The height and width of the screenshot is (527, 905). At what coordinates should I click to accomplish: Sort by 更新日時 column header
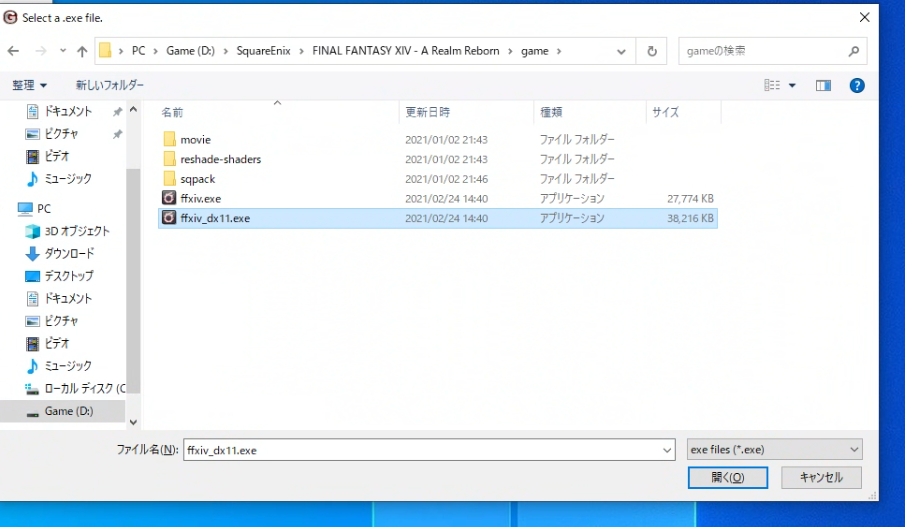427,112
